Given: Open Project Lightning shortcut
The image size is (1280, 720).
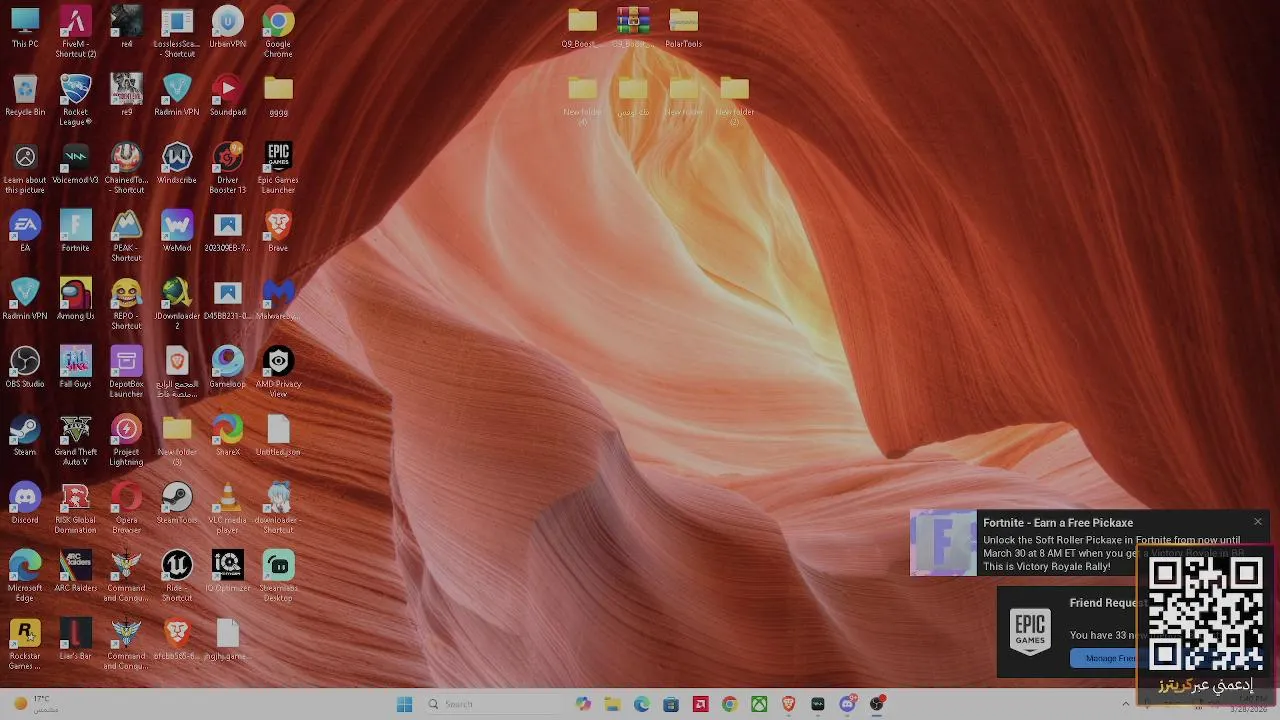Looking at the screenshot, I should click(126, 438).
